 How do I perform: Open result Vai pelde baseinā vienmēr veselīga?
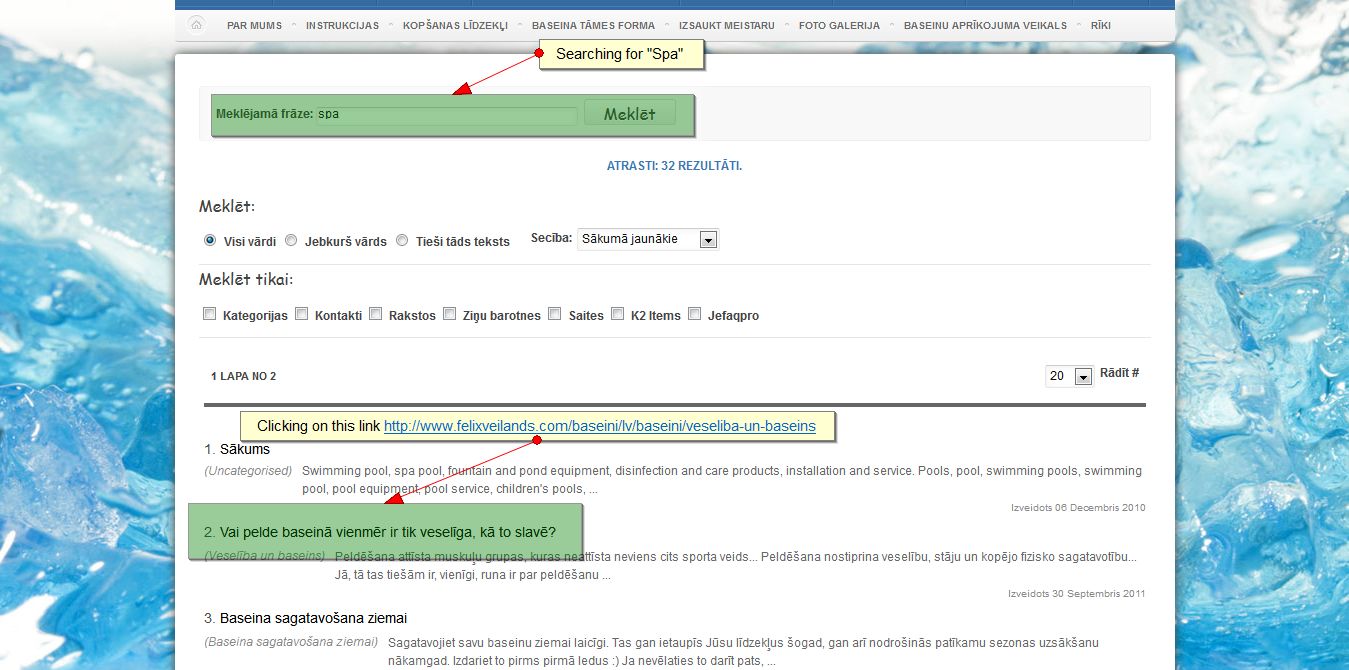[387, 531]
